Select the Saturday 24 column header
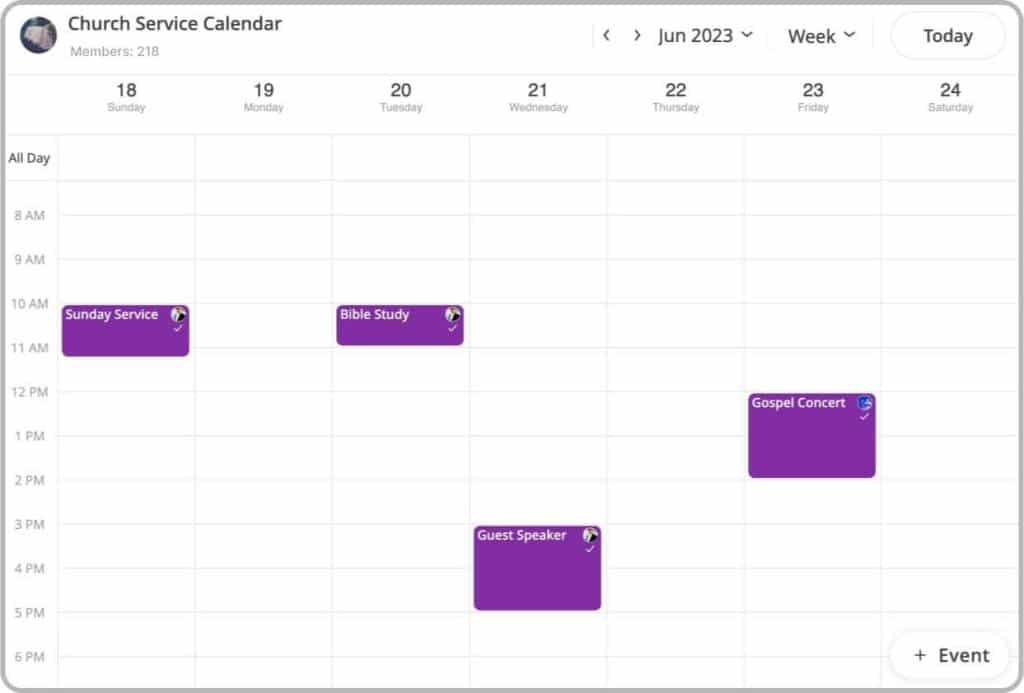1024x693 pixels. click(949, 97)
